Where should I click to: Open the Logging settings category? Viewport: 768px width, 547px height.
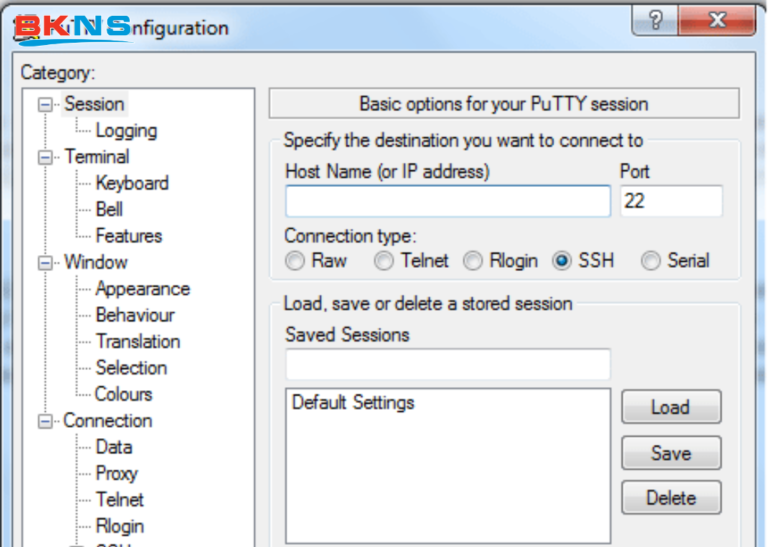pos(126,130)
